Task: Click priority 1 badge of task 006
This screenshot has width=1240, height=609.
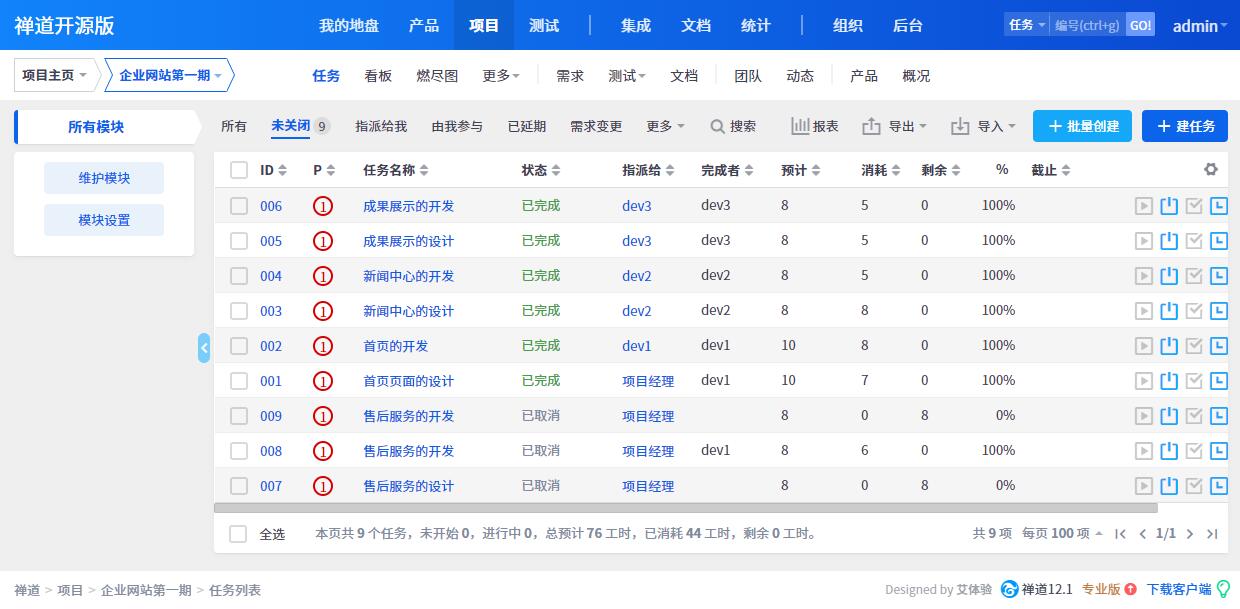Action: (x=322, y=206)
